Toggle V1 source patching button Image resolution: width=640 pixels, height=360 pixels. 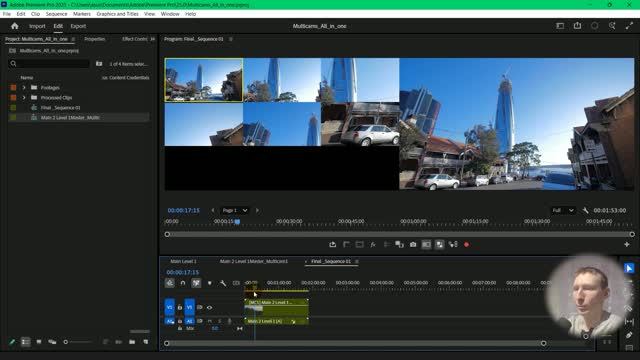[169, 307]
